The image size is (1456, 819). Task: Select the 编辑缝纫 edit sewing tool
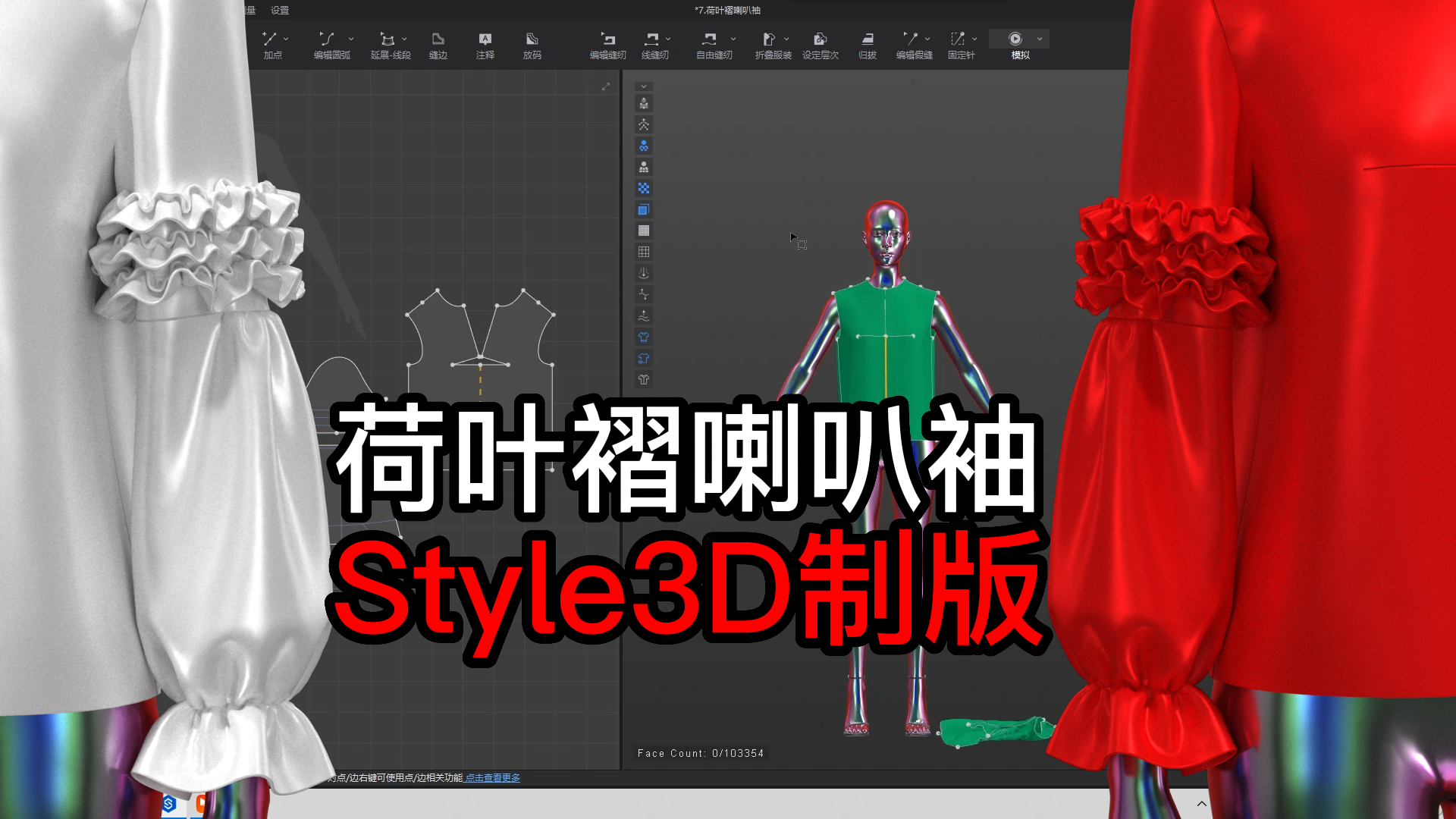tap(608, 45)
